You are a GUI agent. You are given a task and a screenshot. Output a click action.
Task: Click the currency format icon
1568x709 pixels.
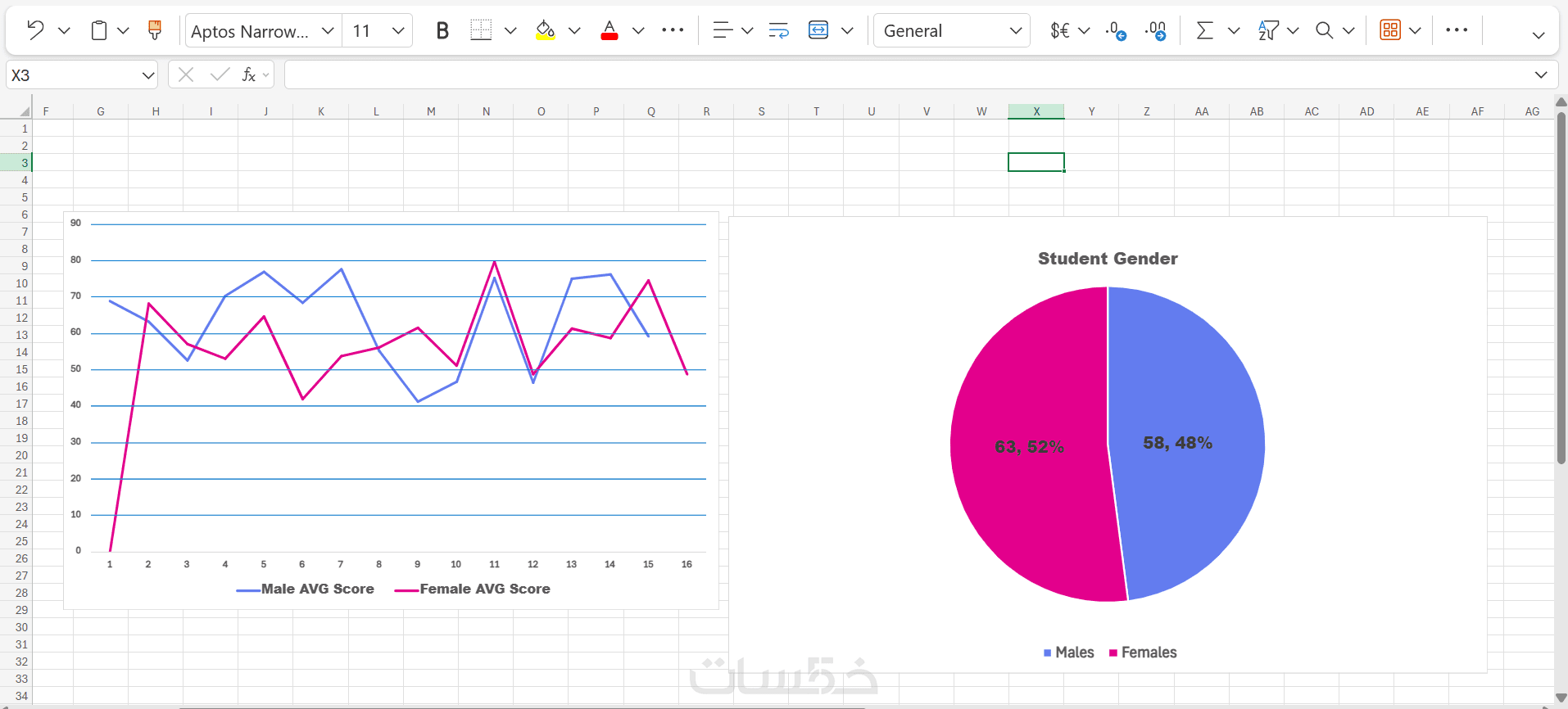coord(1059,30)
